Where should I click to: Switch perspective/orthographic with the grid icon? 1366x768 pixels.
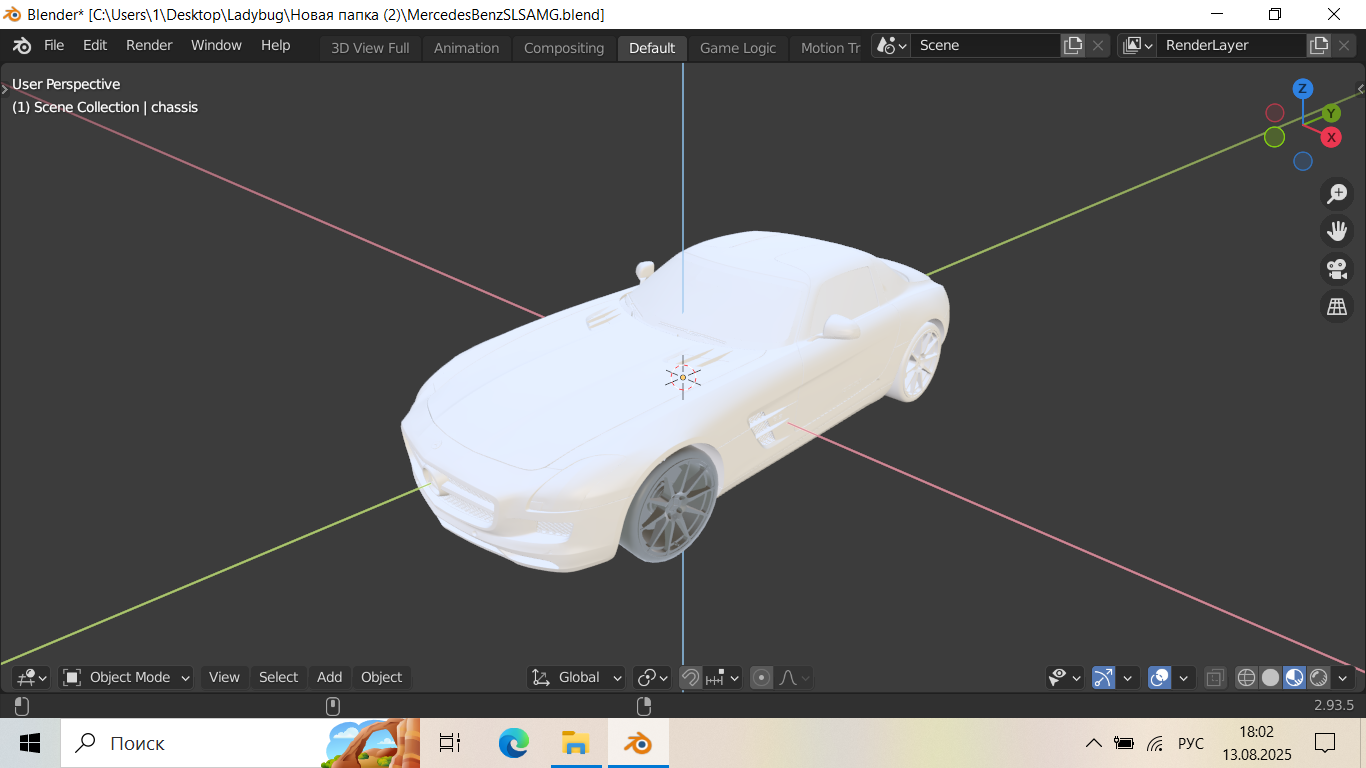tap(1337, 307)
